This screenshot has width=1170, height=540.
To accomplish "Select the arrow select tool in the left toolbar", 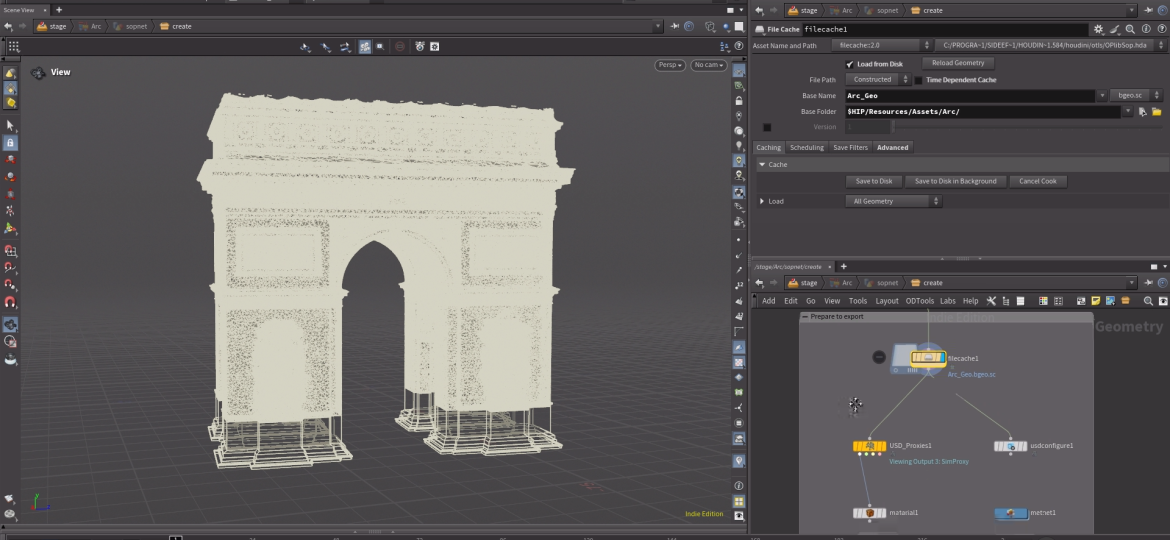I will (x=11, y=126).
